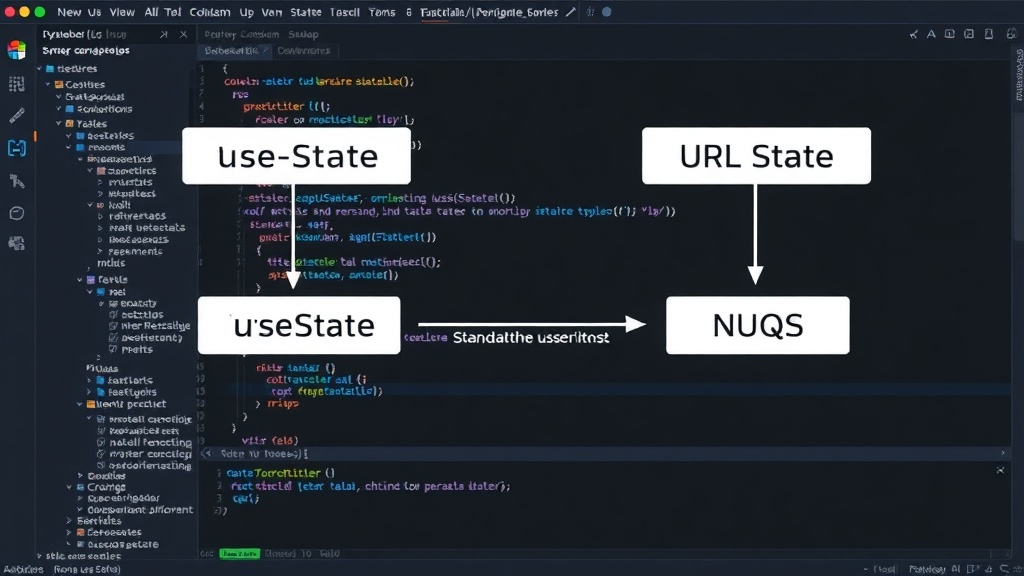The image size is (1024, 576).
Task: Click the share-branch icon in the editor toolbar
Action: (x=913, y=34)
